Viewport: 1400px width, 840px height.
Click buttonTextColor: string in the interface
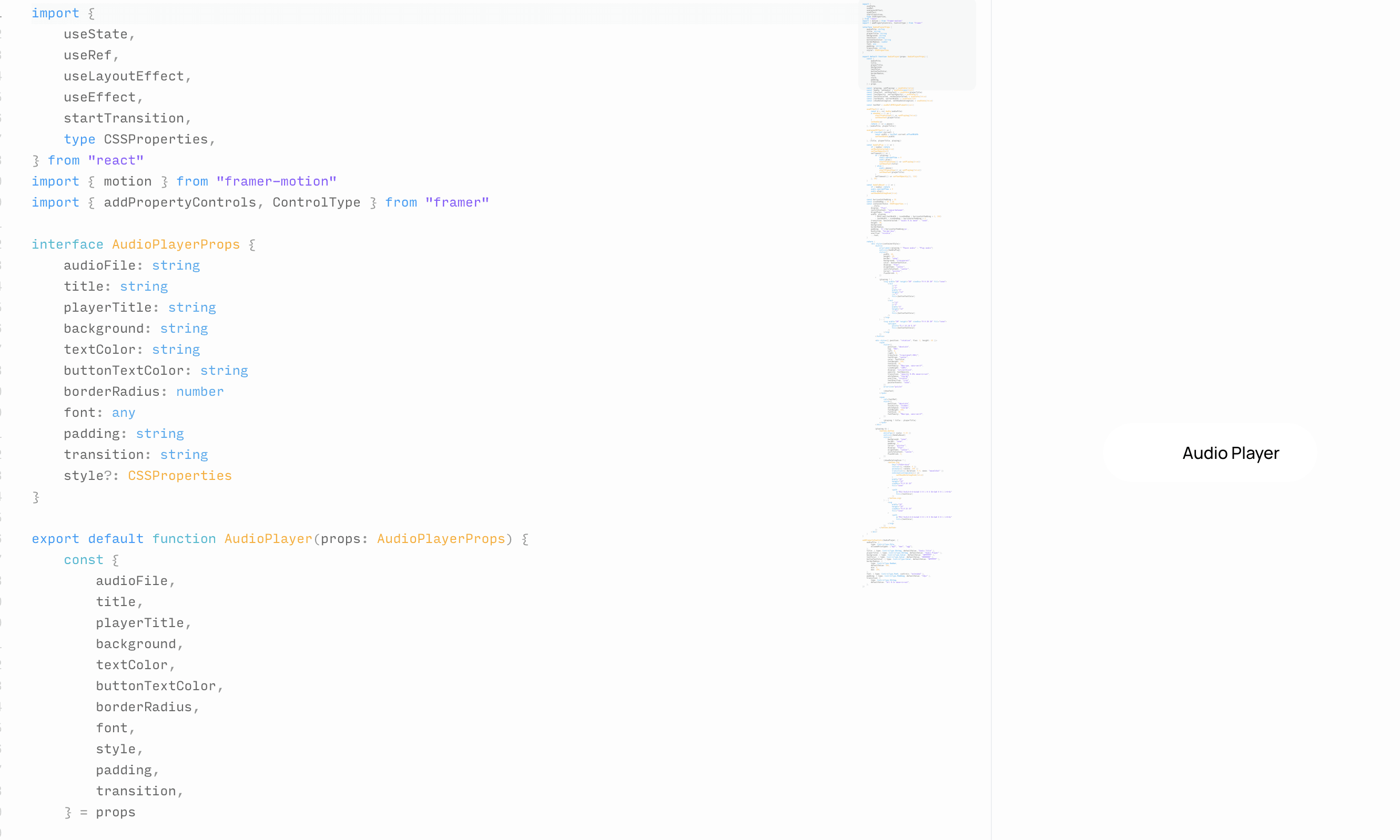(x=155, y=370)
